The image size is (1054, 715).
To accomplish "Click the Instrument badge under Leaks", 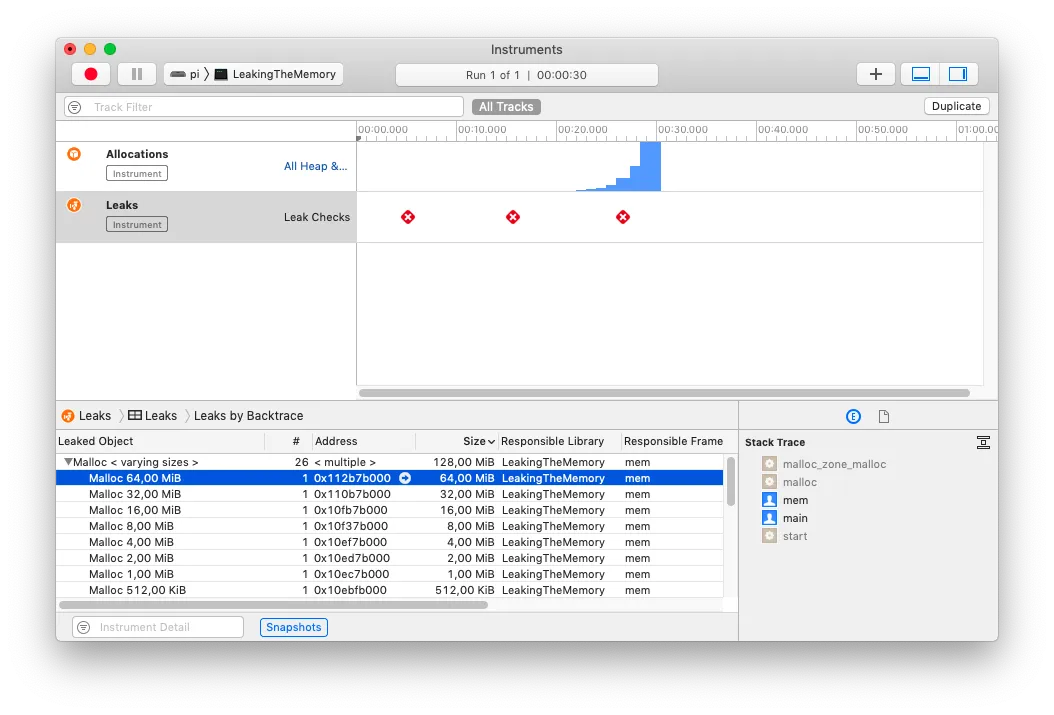I will pos(137,224).
